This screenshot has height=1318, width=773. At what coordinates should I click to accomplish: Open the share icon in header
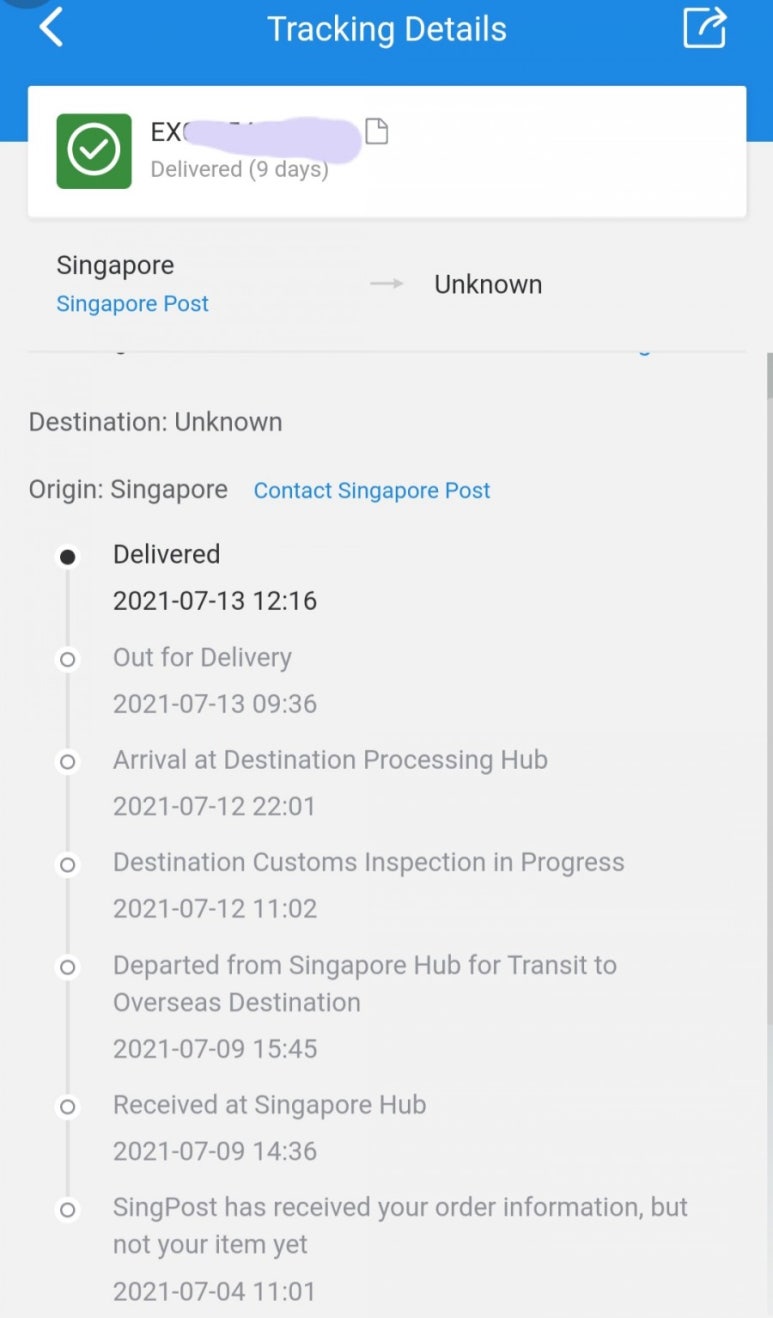[704, 27]
